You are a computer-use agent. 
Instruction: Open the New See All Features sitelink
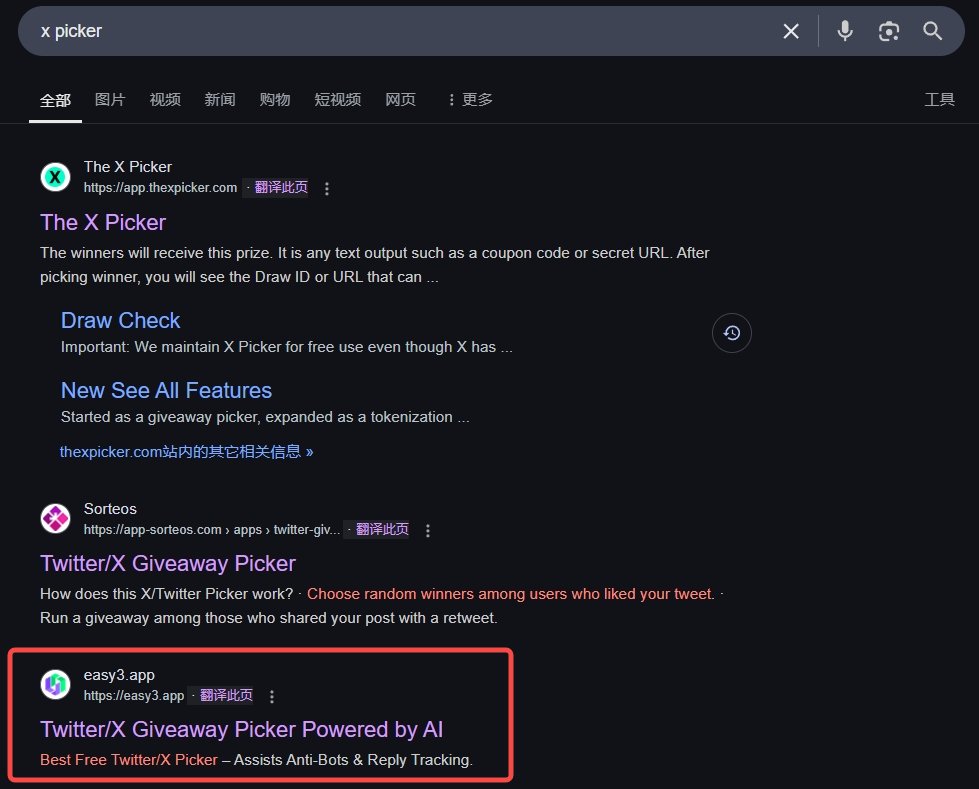point(166,390)
